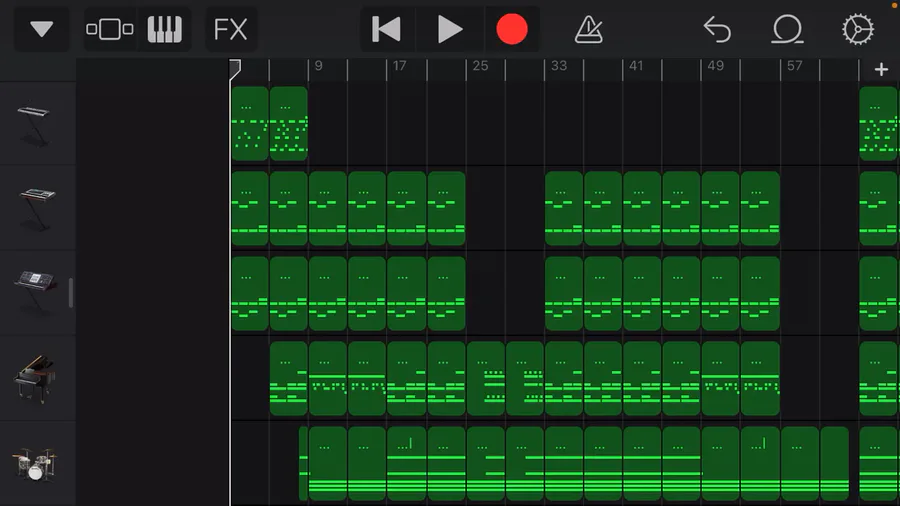Go to beginning of the song
The height and width of the screenshot is (506, 900).
[x=386, y=29]
